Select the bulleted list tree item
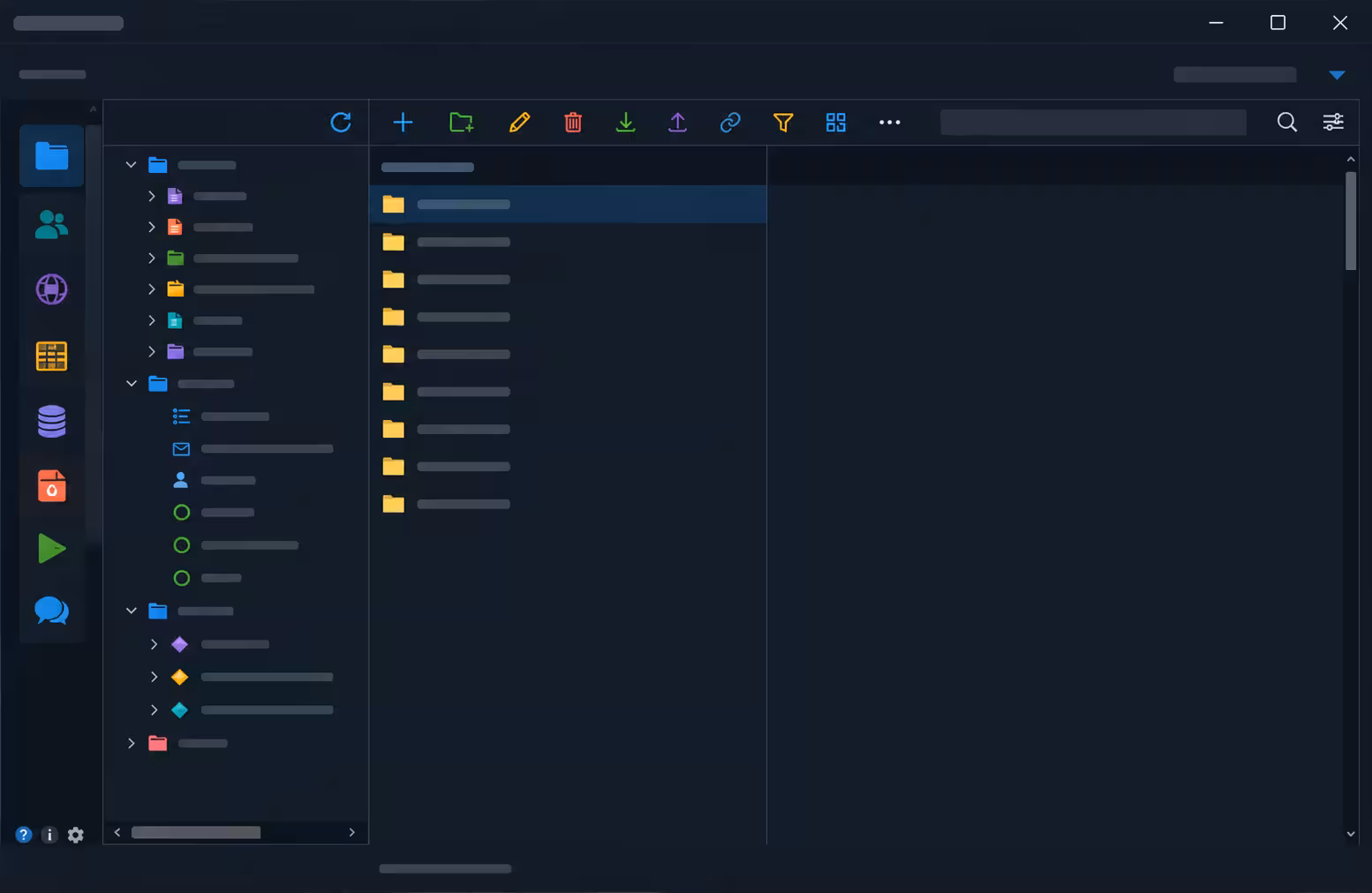The width and height of the screenshot is (1372, 893). [x=221, y=416]
